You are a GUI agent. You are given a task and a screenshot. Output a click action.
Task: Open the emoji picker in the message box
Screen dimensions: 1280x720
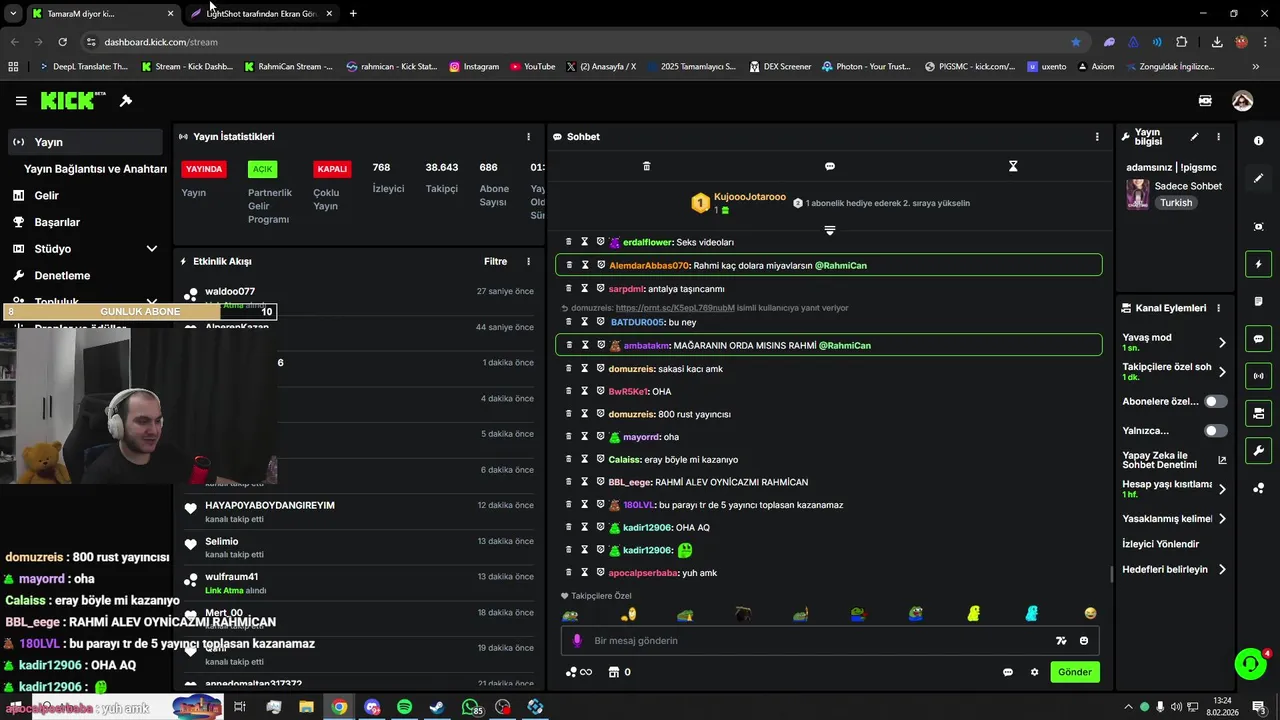coord(1084,641)
